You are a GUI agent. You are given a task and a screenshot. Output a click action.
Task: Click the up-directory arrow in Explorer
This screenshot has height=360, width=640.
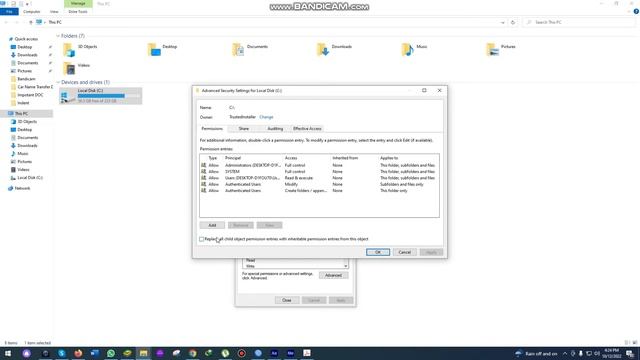(x=31, y=22)
